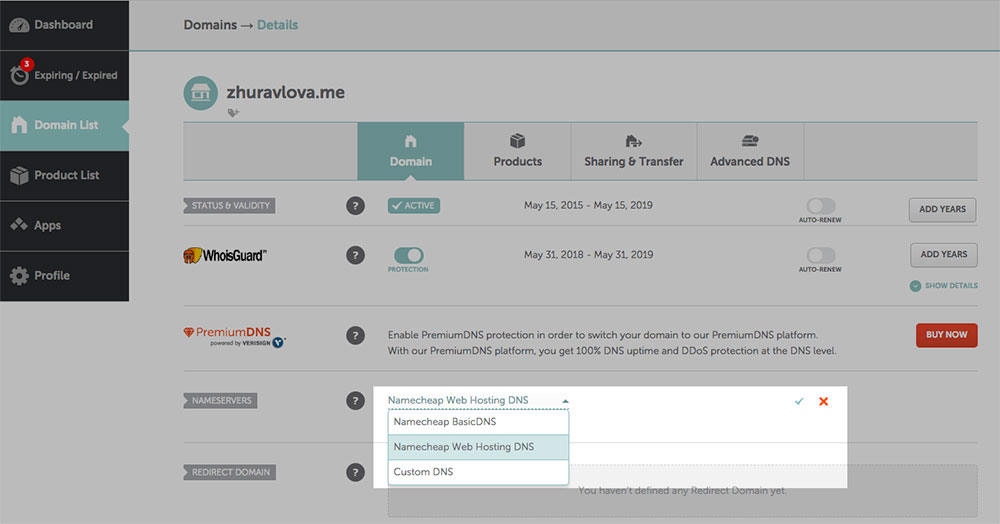Switch to Sharing & Transfer tab
This screenshot has height=524, width=1000.
(x=633, y=151)
